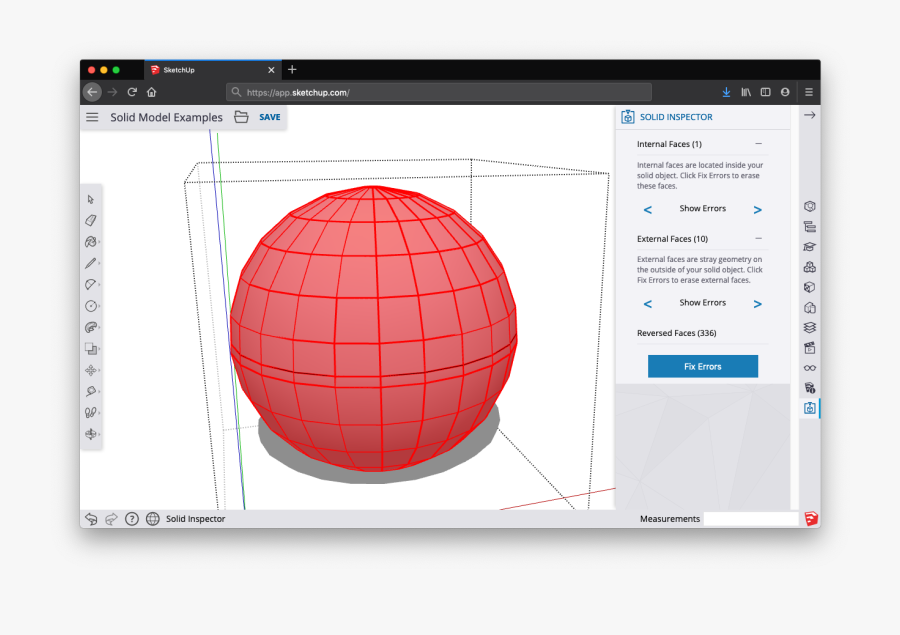Image resolution: width=900 pixels, height=635 pixels.
Task: Open the main hamburger menu
Action: coord(92,116)
